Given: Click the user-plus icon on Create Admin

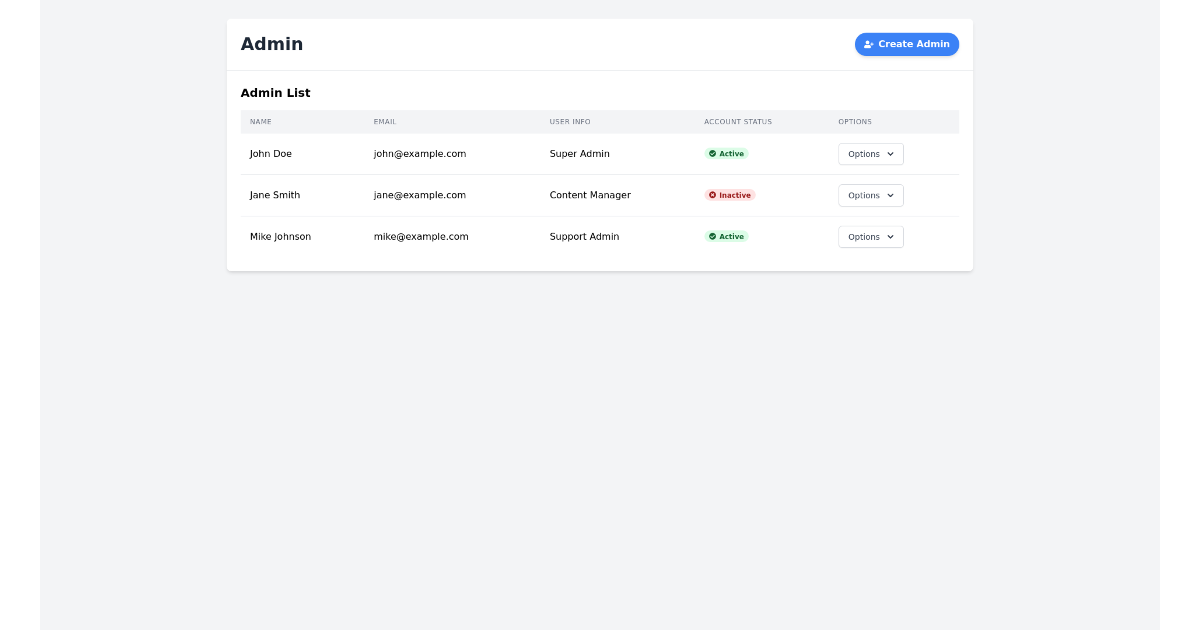Looking at the screenshot, I should click(868, 44).
